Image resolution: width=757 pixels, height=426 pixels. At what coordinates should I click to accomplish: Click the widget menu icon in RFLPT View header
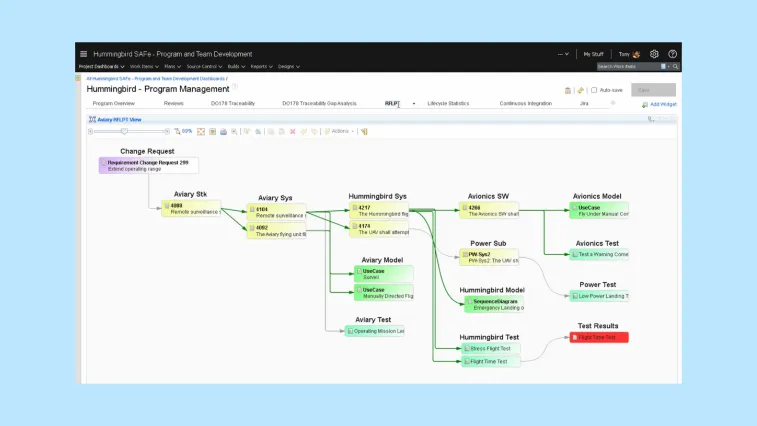pyautogui.click(x=651, y=119)
